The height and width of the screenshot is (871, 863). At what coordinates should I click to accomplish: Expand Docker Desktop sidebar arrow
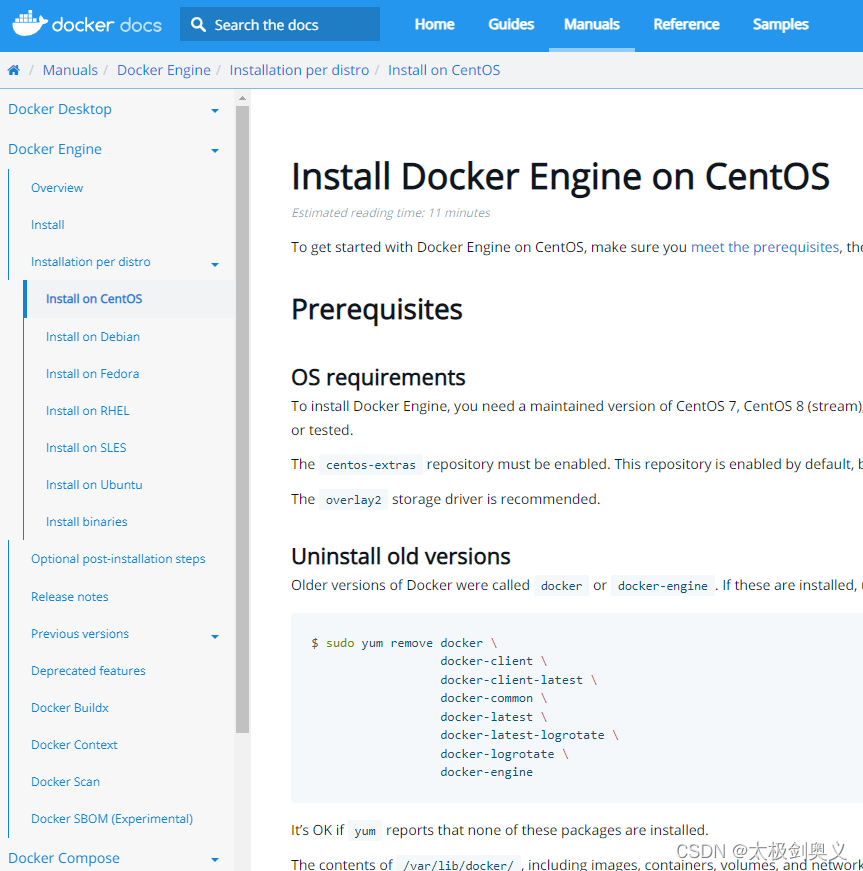coord(215,111)
